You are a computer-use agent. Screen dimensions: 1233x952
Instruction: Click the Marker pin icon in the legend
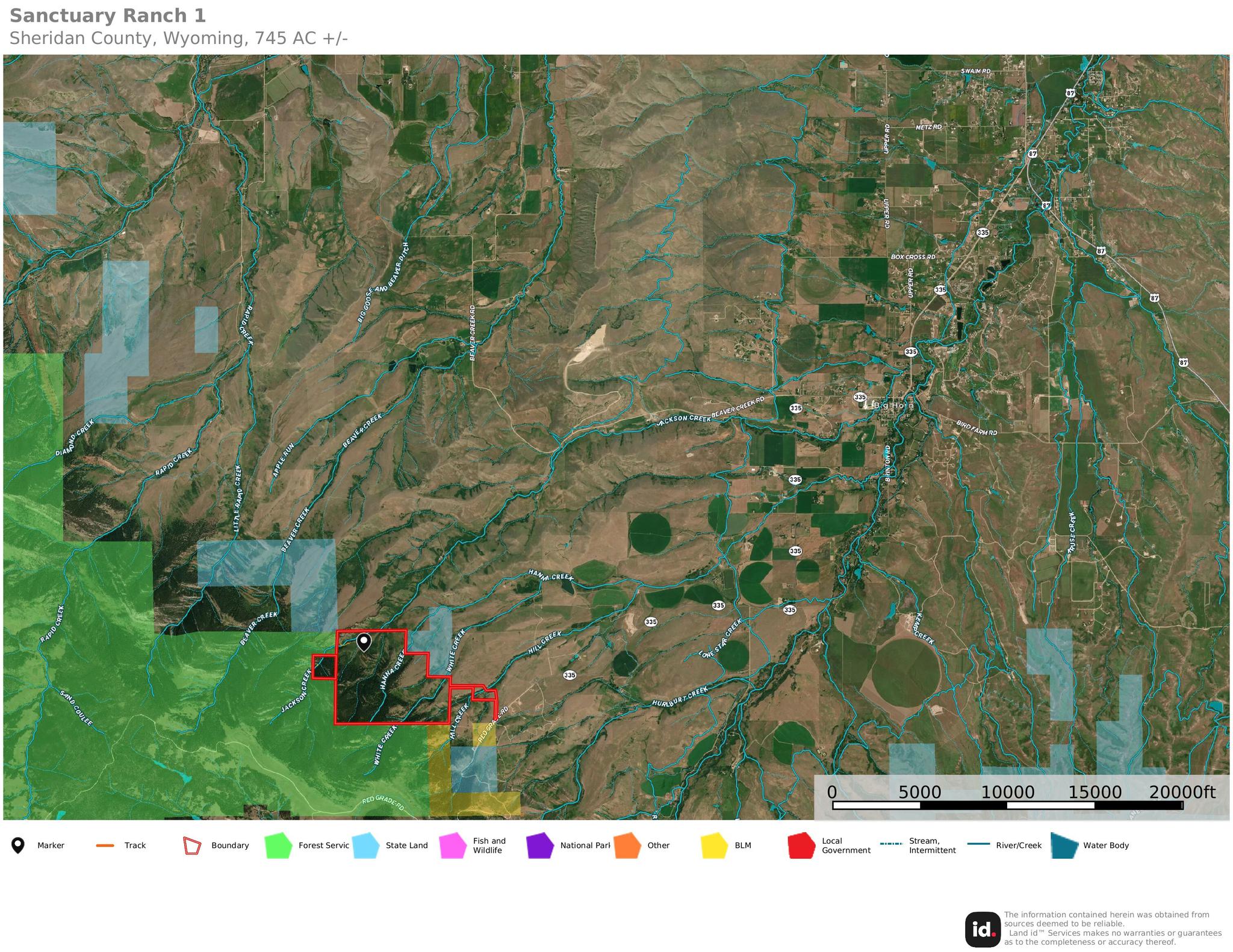pyautogui.click(x=18, y=845)
